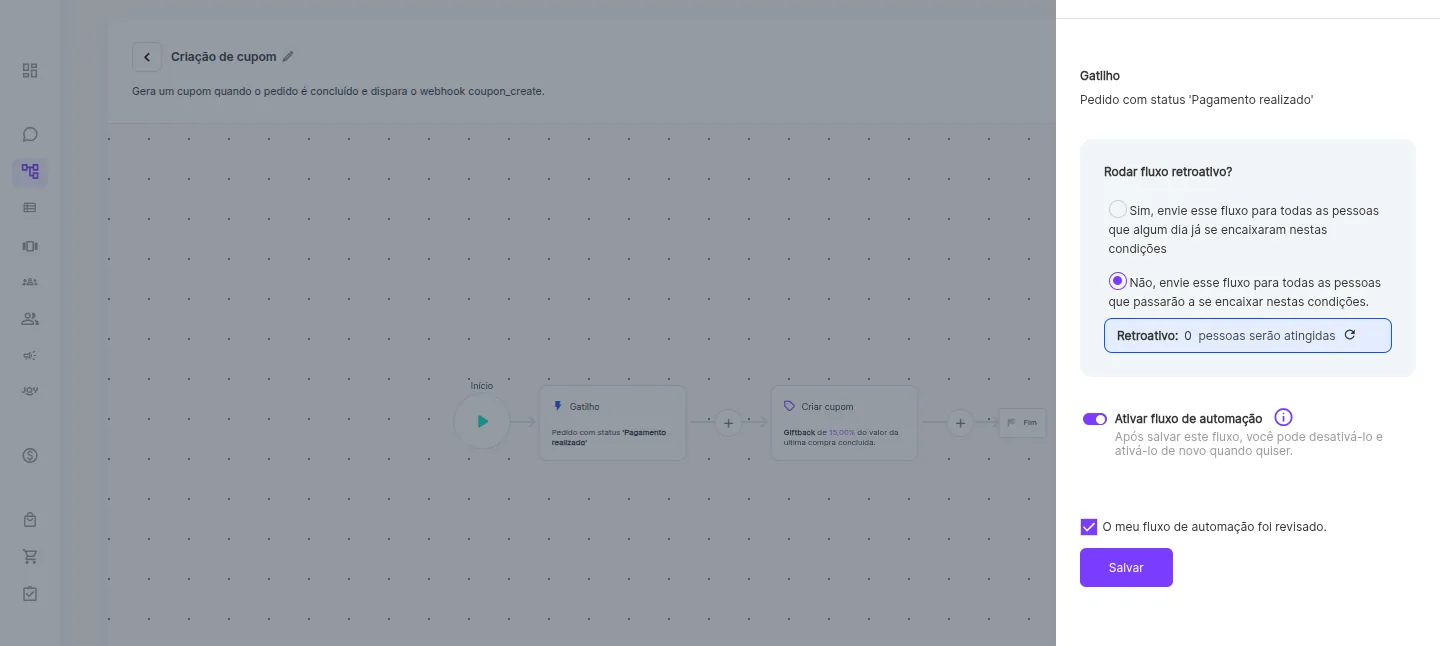The image size is (1440, 646).
Task: Click the 'Rodar fluxo retroativo?' heading
Action: pos(1168,172)
